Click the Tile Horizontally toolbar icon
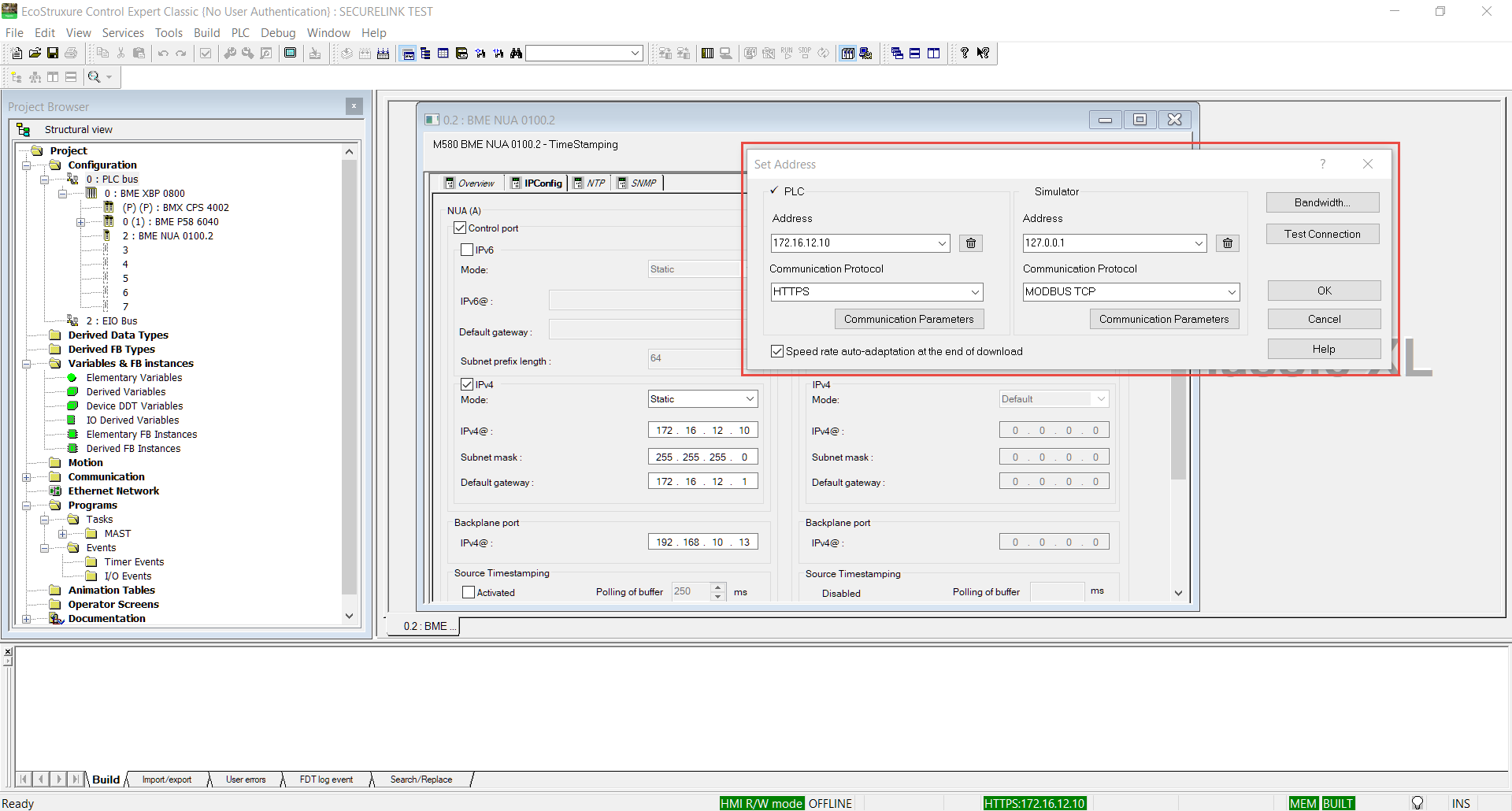This screenshot has height=811, width=1512. coord(915,54)
